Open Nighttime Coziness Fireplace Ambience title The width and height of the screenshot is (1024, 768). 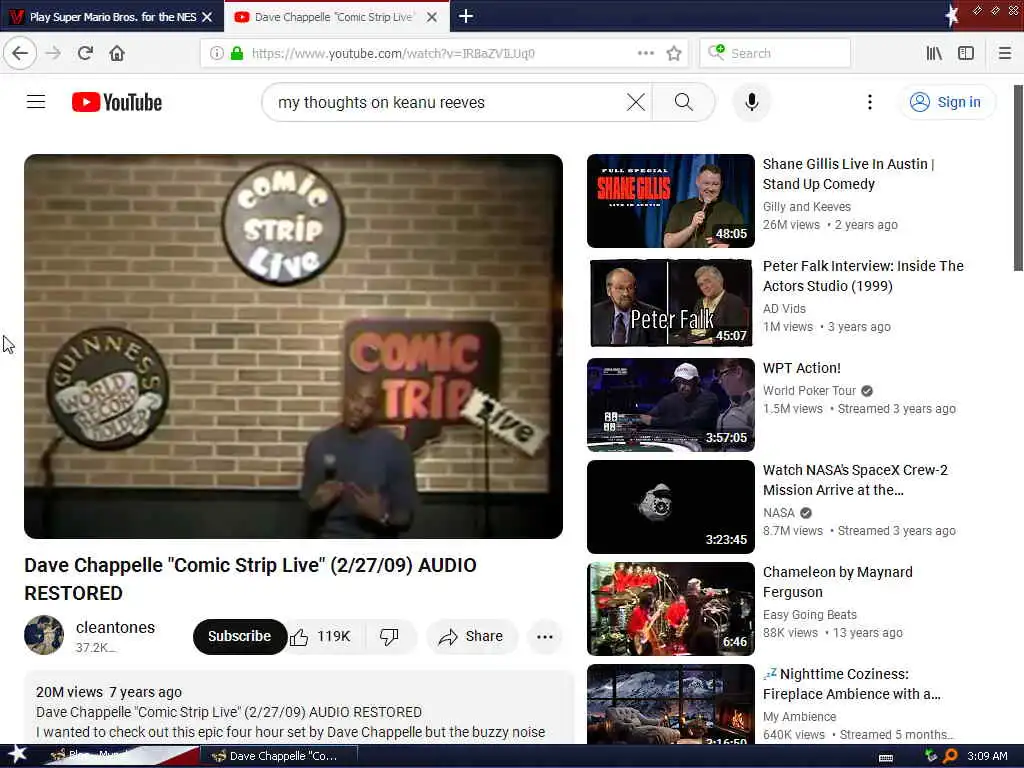pyautogui.click(x=852, y=684)
